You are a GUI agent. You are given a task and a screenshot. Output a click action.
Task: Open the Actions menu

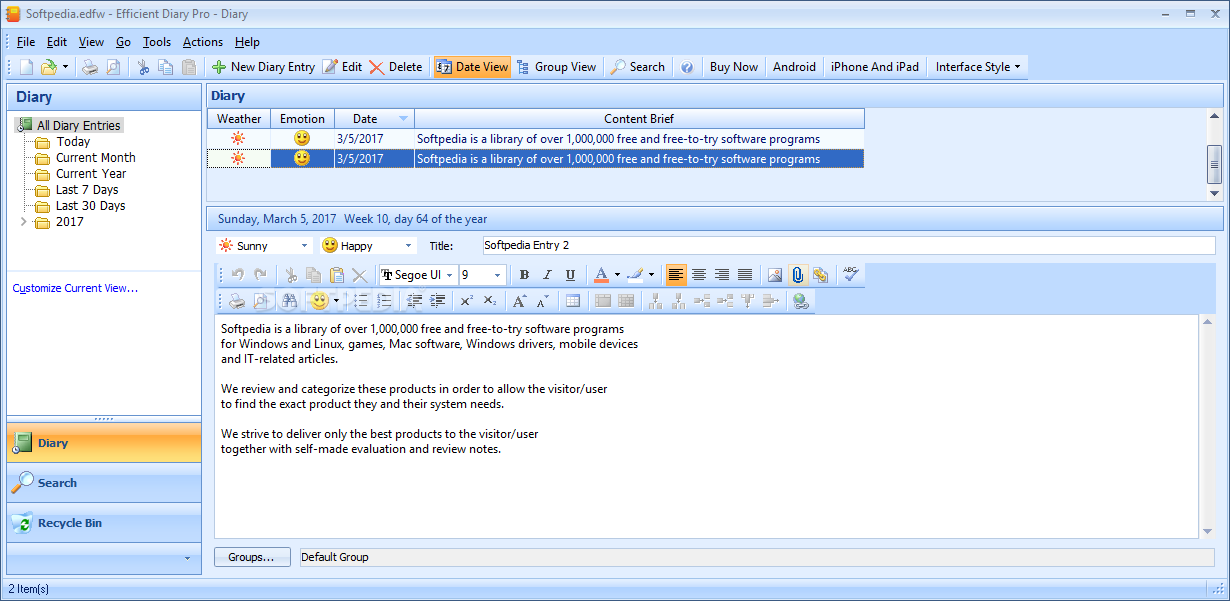point(203,42)
